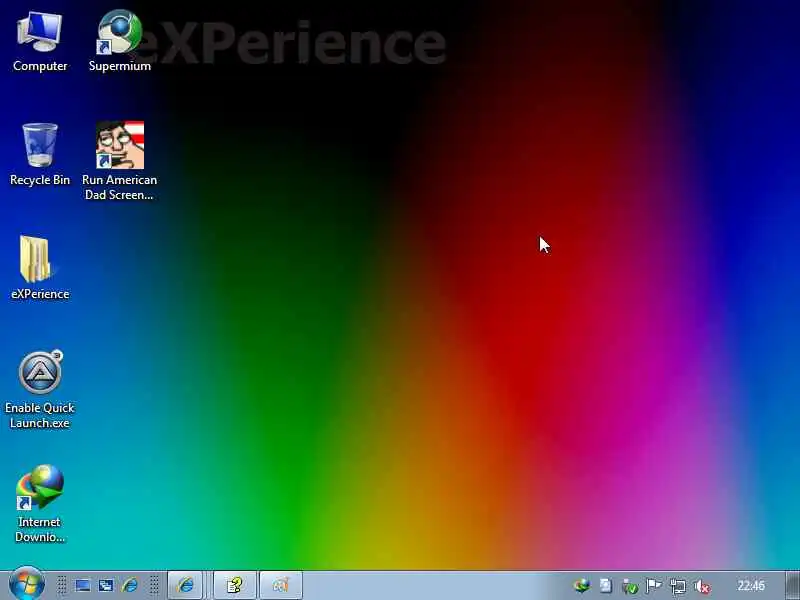Select the Supermium browser shortcut
The image size is (800, 600).
pos(119,42)
